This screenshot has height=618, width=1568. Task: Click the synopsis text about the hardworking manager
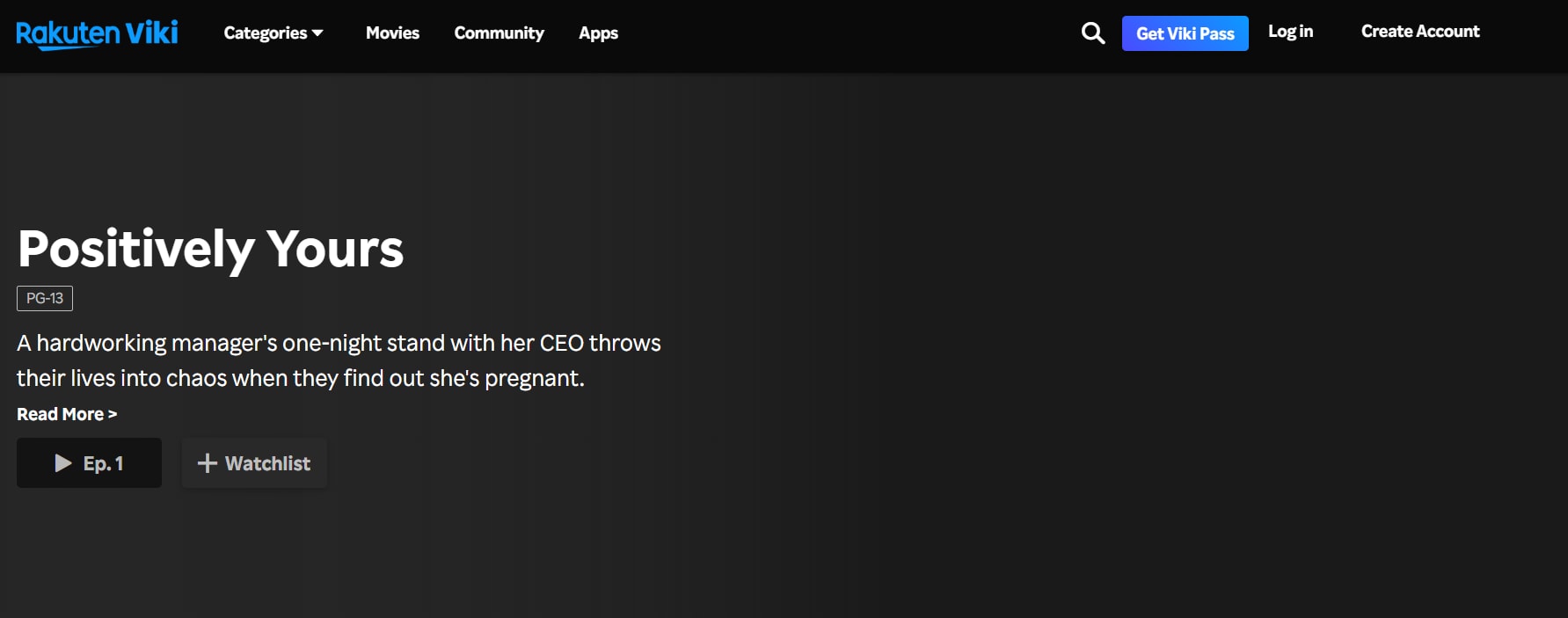pos(339,360)
